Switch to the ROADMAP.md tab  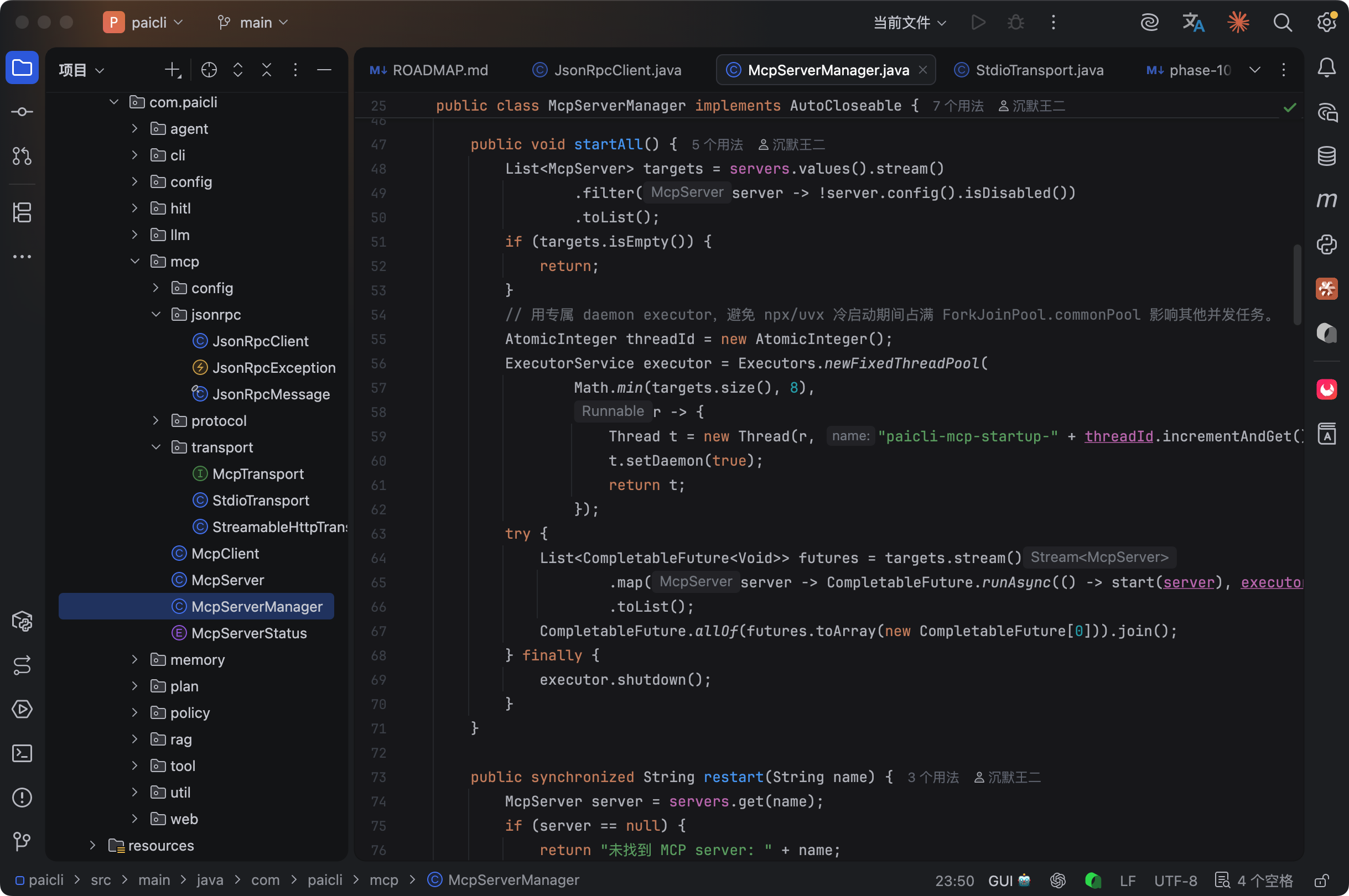coord(429,70)
